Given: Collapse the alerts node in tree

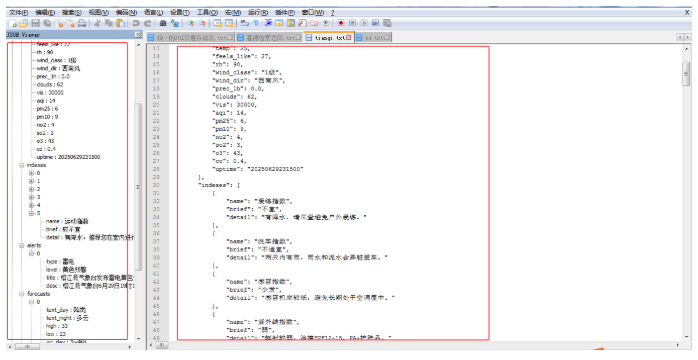Looking at the screenshot, I should 21,245.
